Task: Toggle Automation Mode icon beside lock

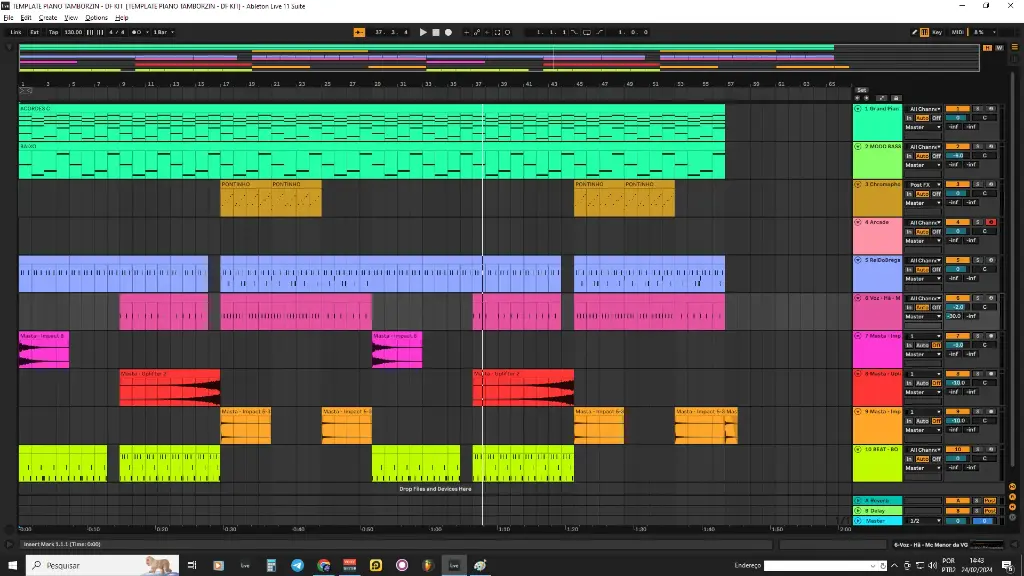Action: 882,98
